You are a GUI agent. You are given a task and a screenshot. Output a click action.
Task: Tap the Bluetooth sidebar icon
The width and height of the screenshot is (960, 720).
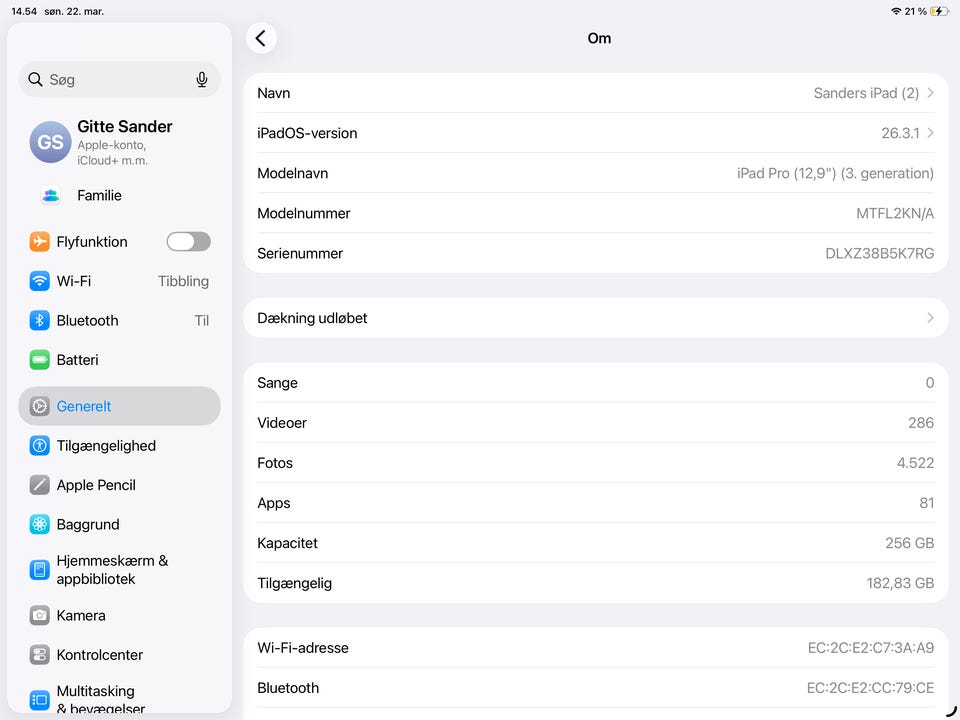(40, 320)
